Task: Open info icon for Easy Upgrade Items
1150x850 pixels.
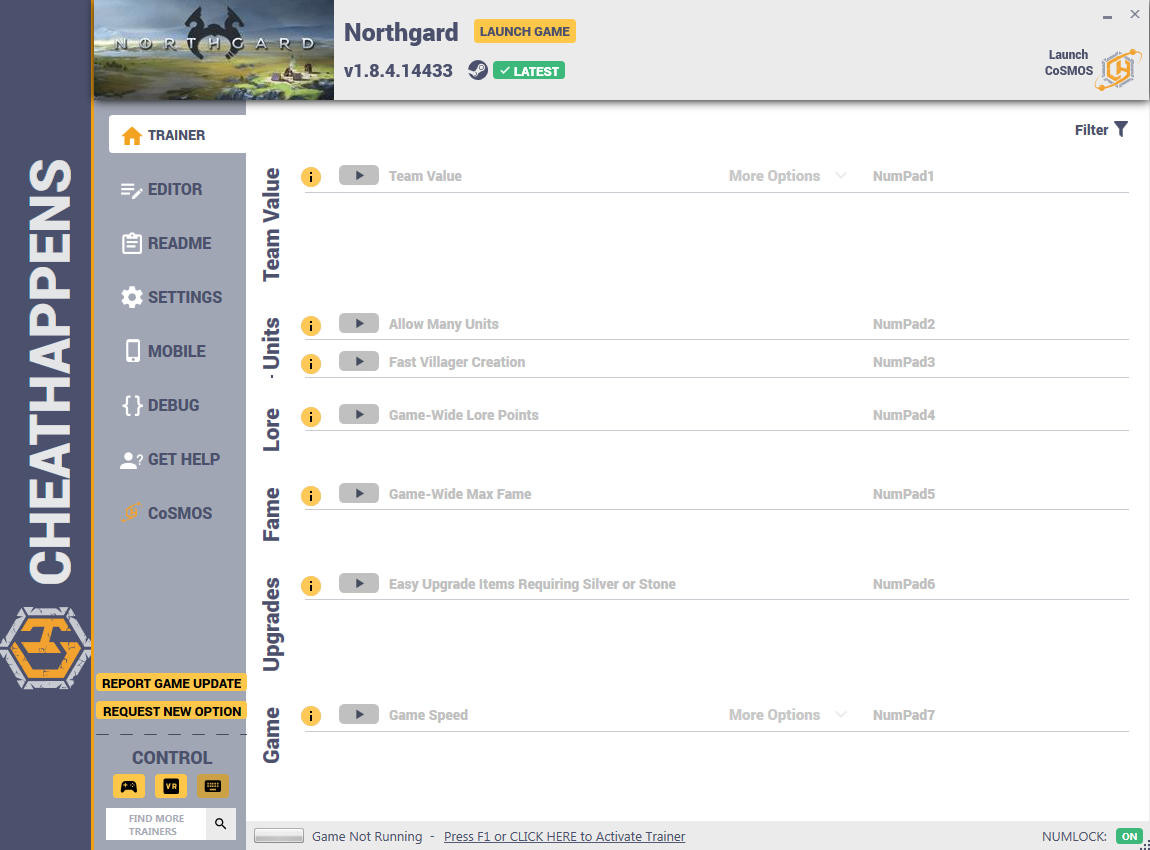Action: pyautogui.click(x=311, y=586)
